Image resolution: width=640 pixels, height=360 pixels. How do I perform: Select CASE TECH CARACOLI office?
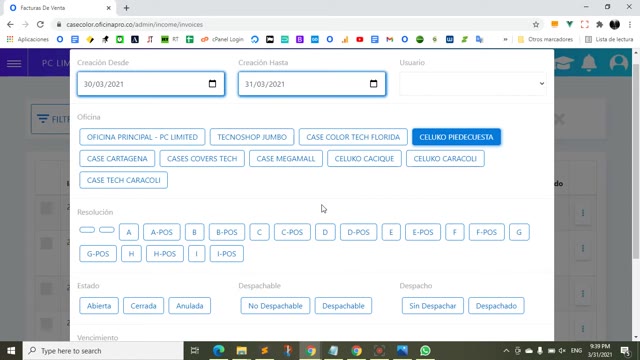click(x=123, y=180)
